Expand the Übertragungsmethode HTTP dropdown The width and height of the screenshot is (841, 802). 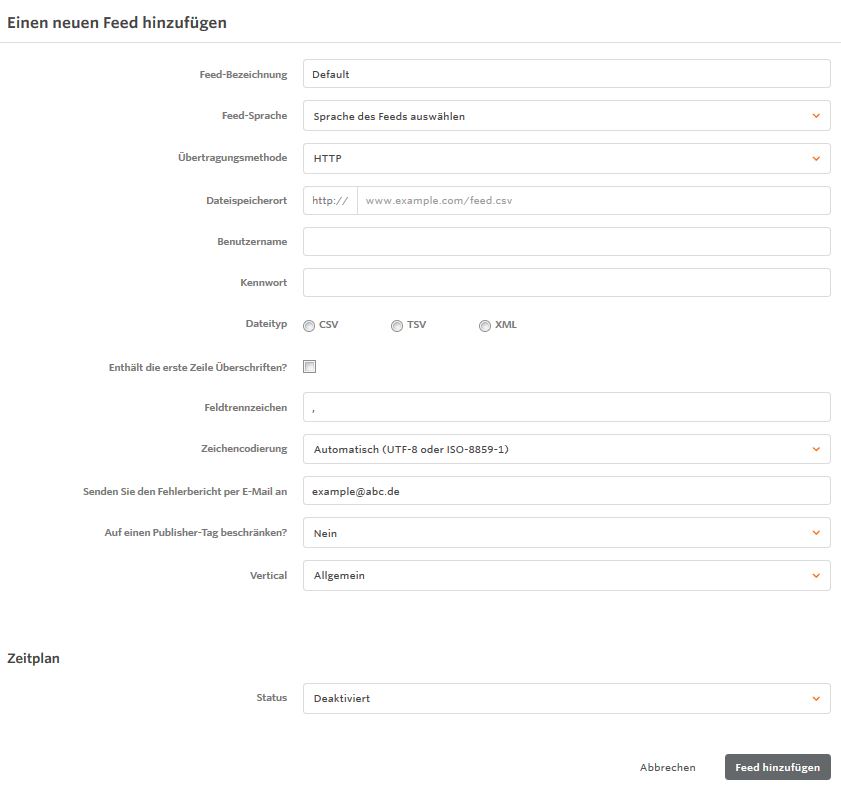(x=567, y=158)
